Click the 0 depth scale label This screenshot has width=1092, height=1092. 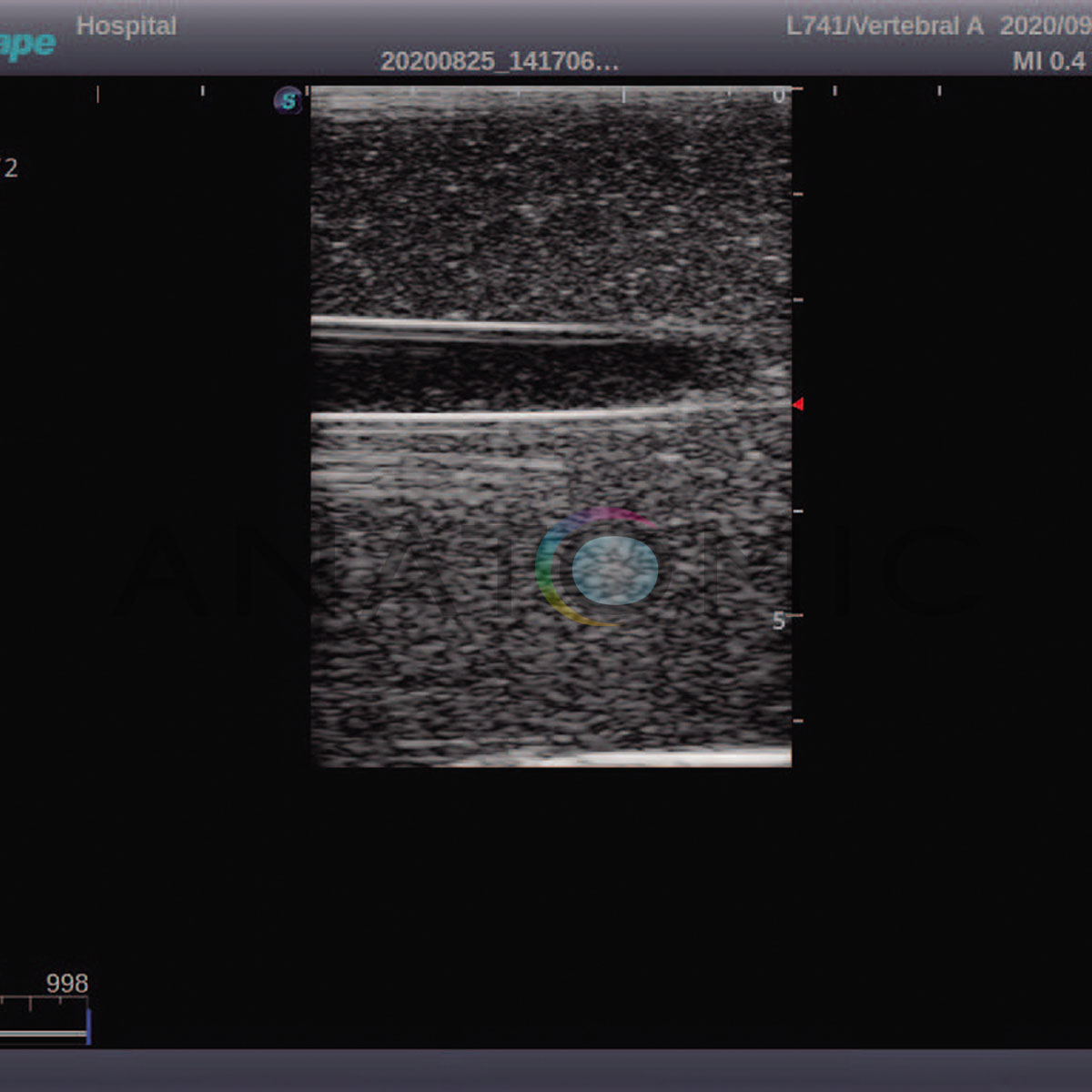[778, 96]
